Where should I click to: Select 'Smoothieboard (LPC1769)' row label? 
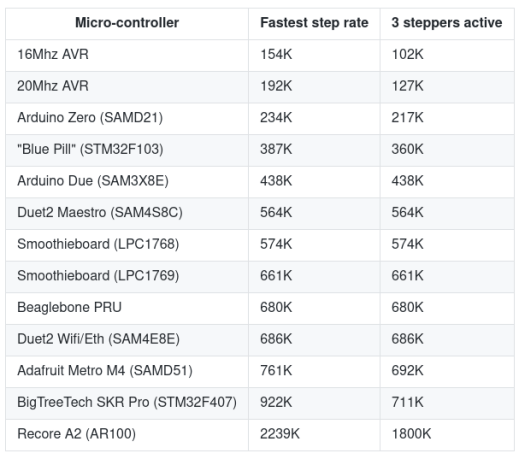[98, 276]
